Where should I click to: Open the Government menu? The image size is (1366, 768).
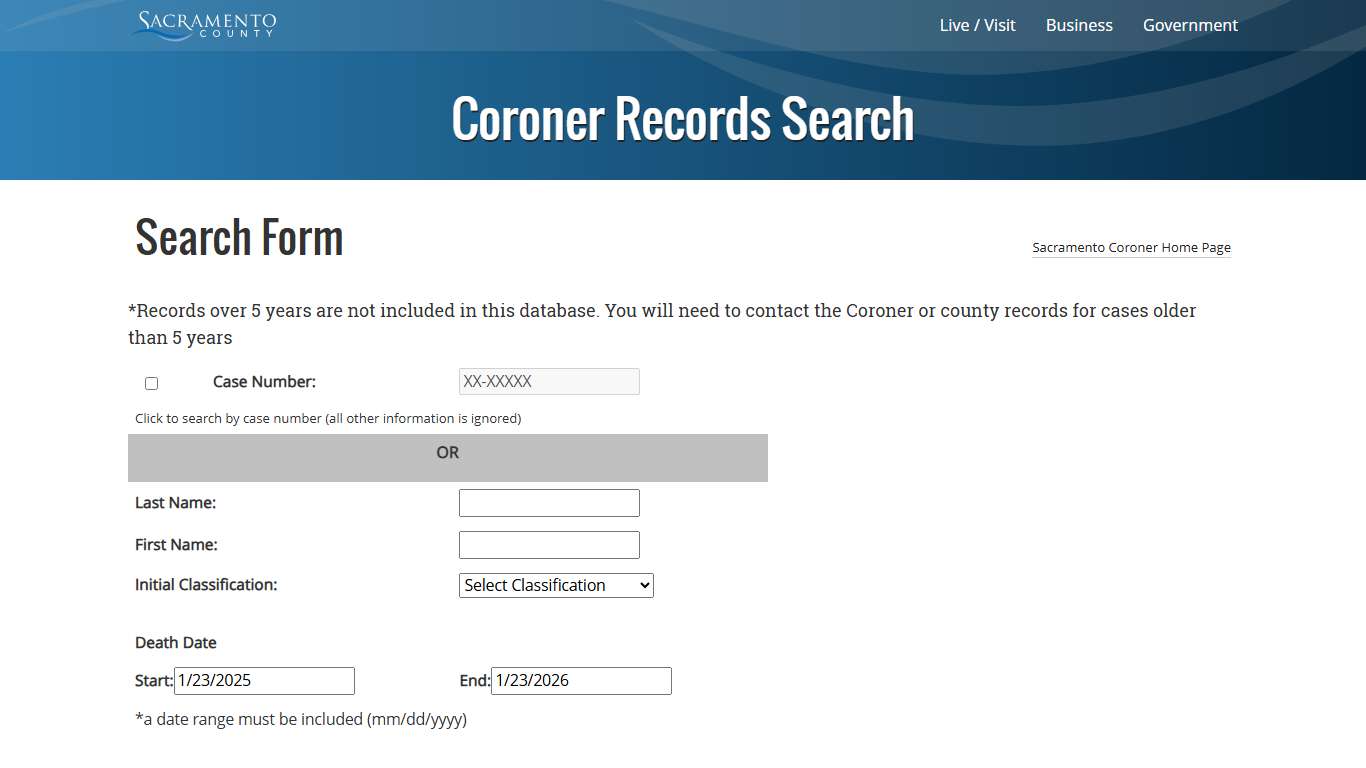pos(1190,25)
